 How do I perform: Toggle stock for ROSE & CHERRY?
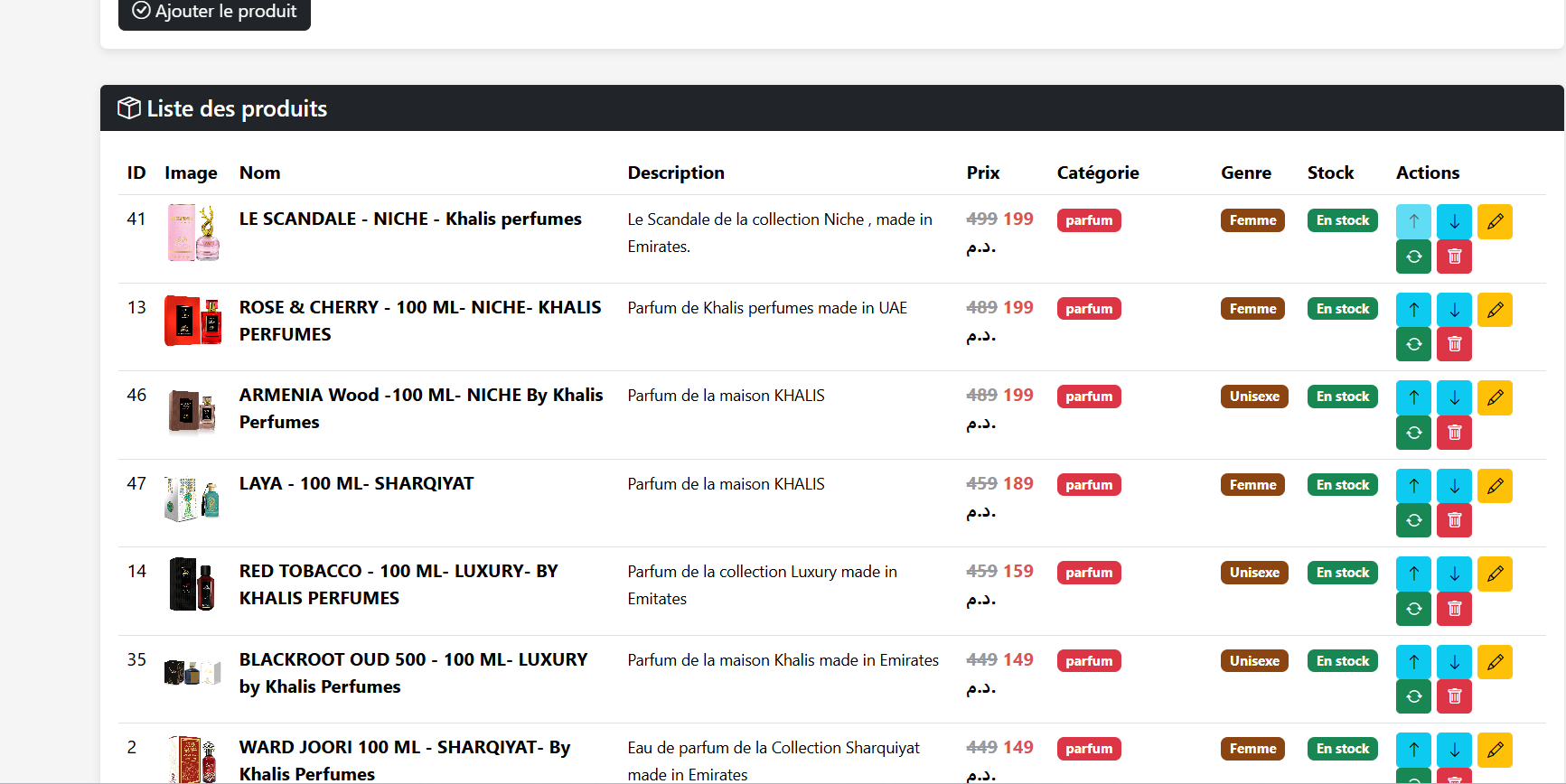pyautogui.click(x=1413, y=344)
